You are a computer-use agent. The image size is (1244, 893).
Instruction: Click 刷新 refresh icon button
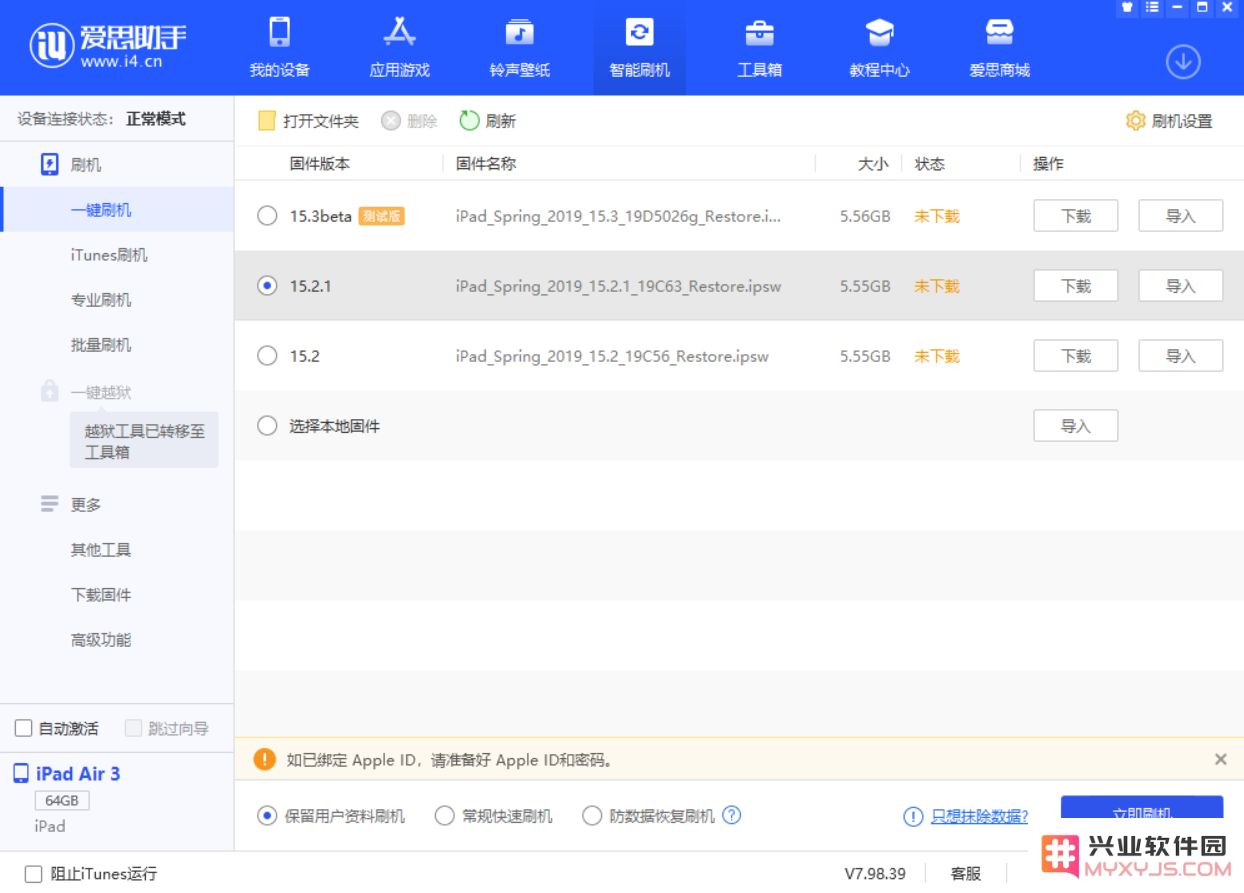(x=488, y=121)
